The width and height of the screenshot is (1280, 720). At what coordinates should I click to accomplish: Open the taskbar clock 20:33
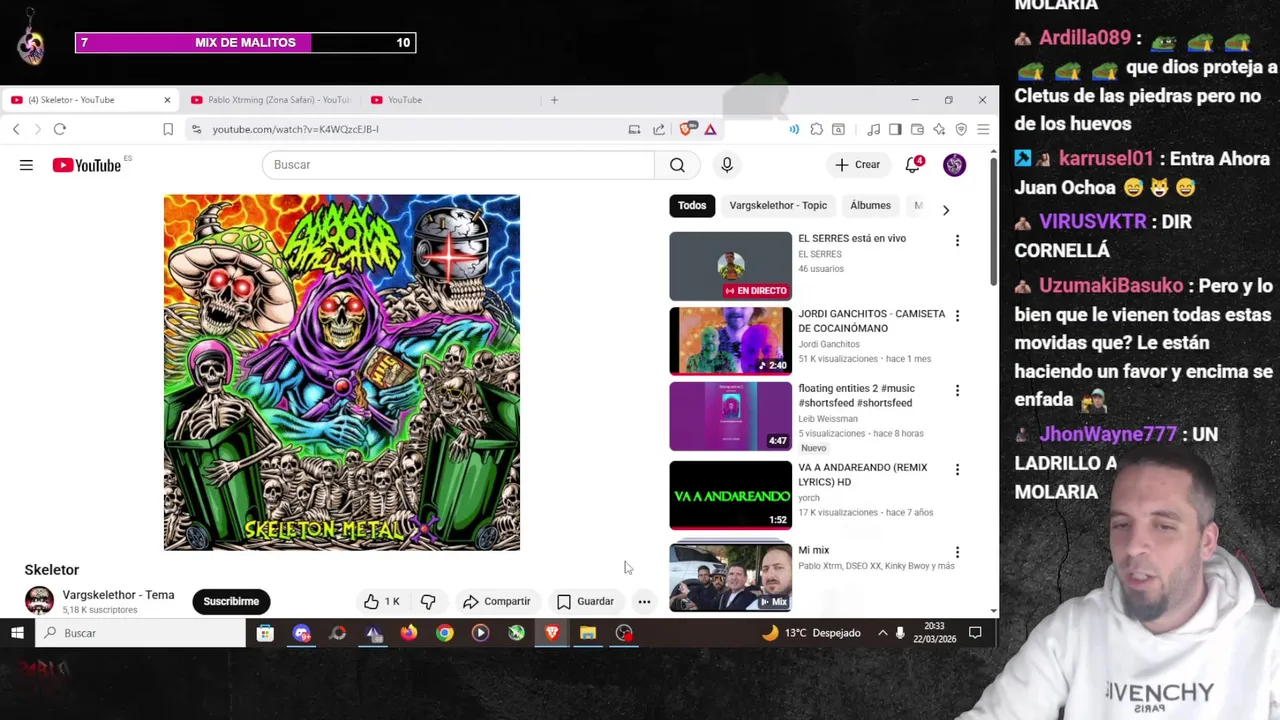(x=933, y=633)
